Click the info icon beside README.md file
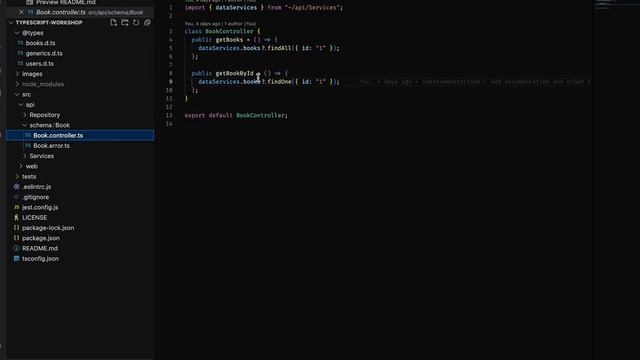The width and height of the screenshot is (640, 360). [16, 248]
